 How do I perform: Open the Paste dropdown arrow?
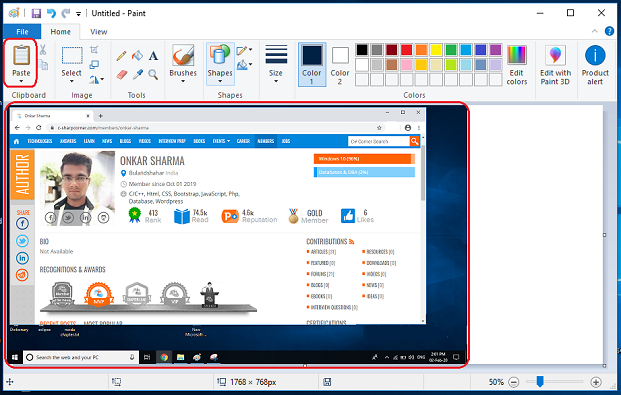point(21,81)
